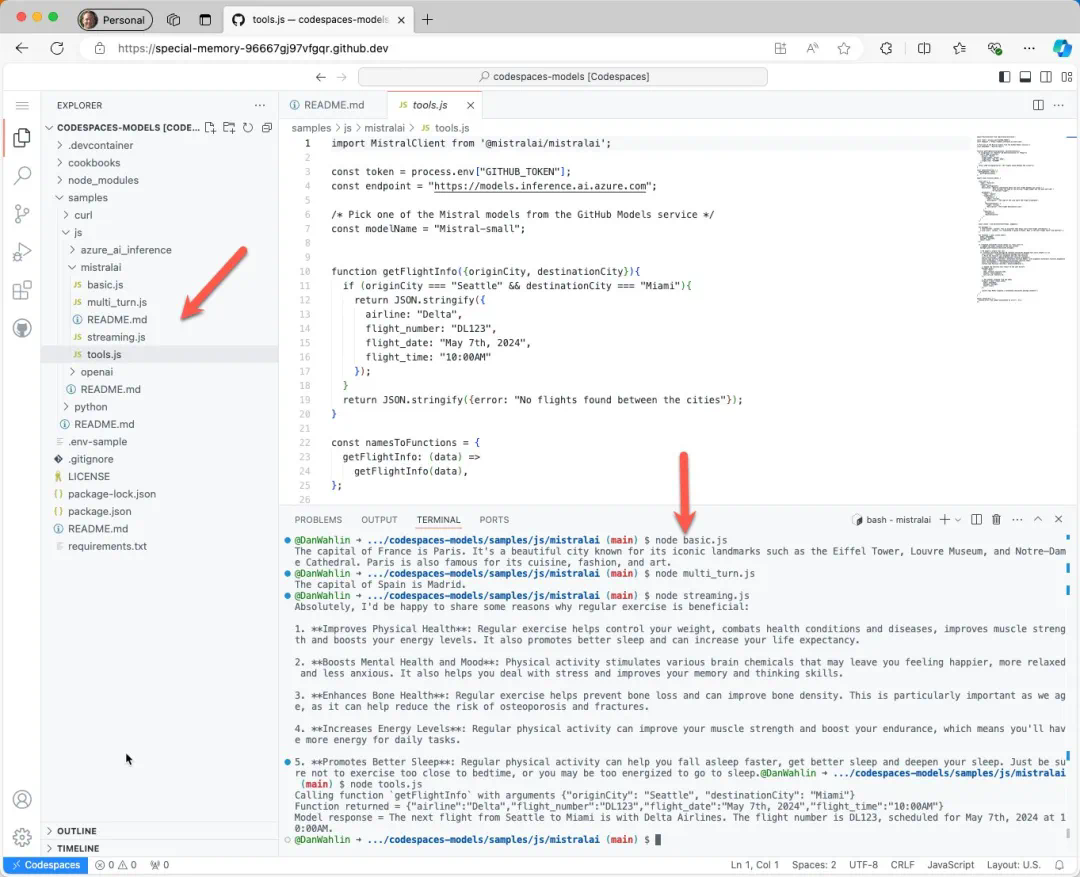Toggle the primary side bar layout button
The image size is (1080, 877).
click(x=1005, y=77)
